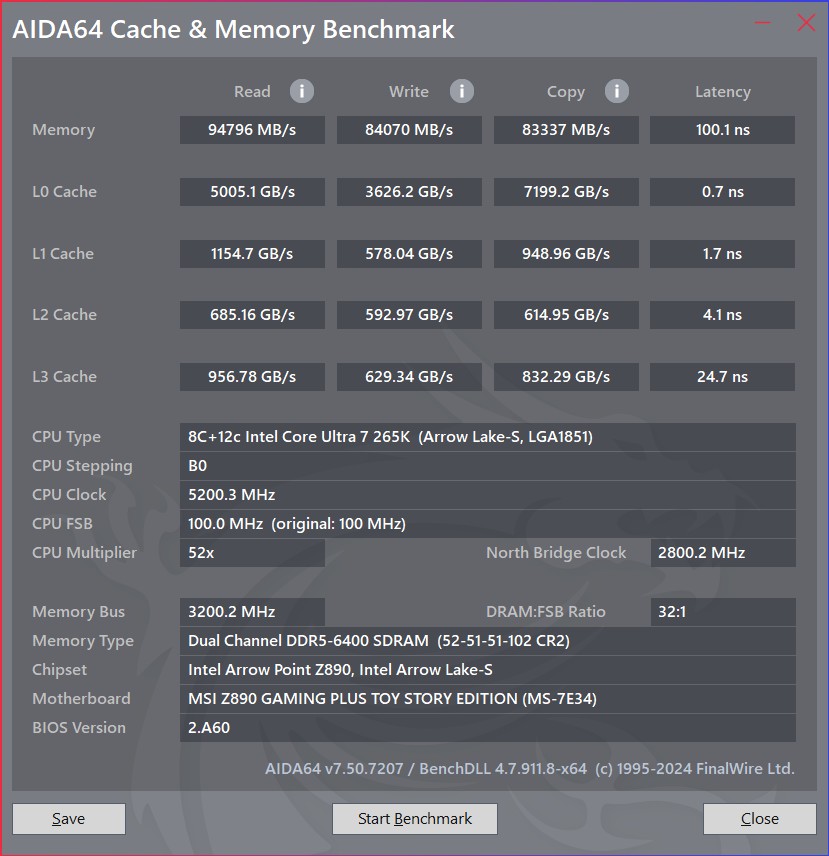Close window with red X icon
This screenshot has height=856, width=829.
coord(806,23)
